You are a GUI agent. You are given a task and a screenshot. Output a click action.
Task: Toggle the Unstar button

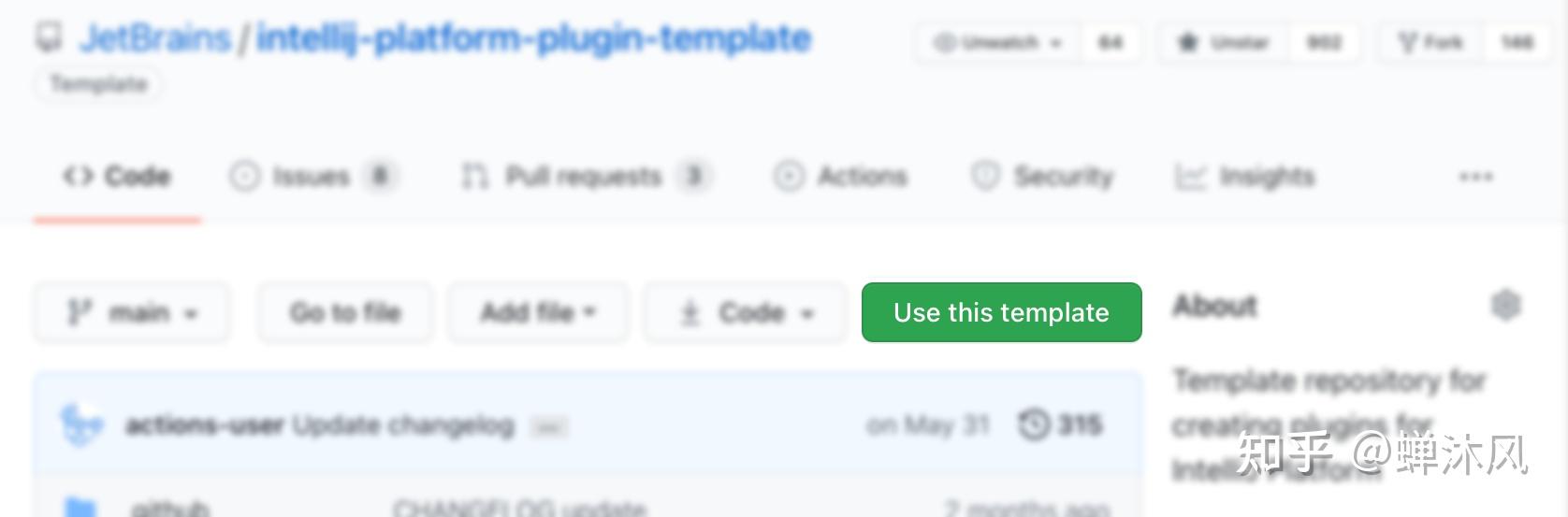pos(1226,42)
